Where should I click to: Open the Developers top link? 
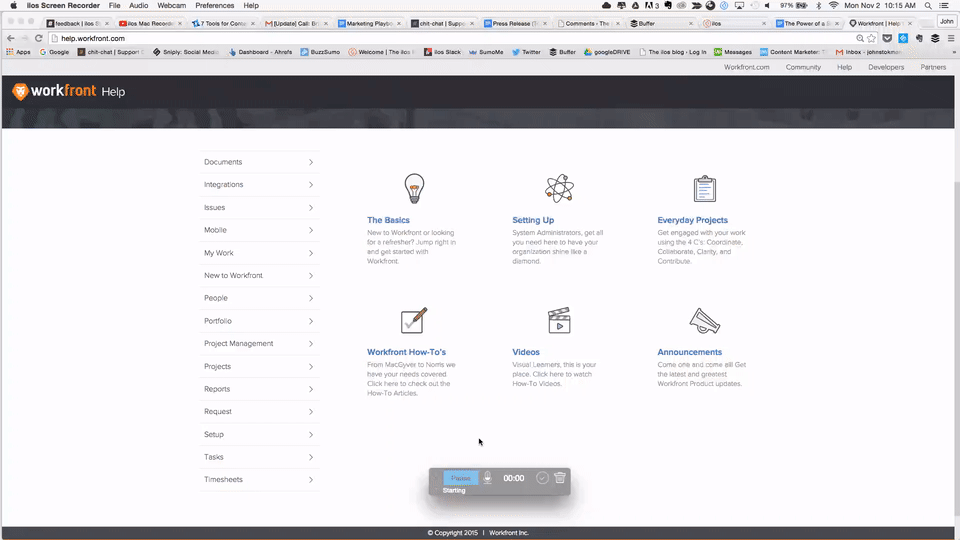tap(886, 67)
